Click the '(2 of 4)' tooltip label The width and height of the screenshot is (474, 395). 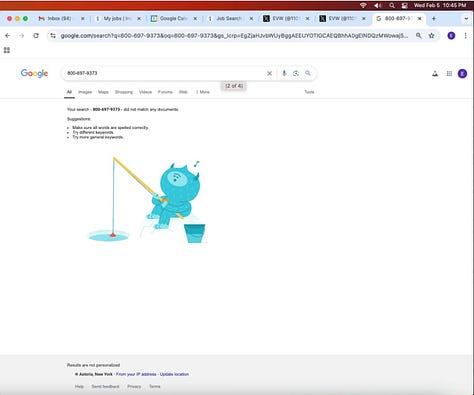click(x=234, y=86)
